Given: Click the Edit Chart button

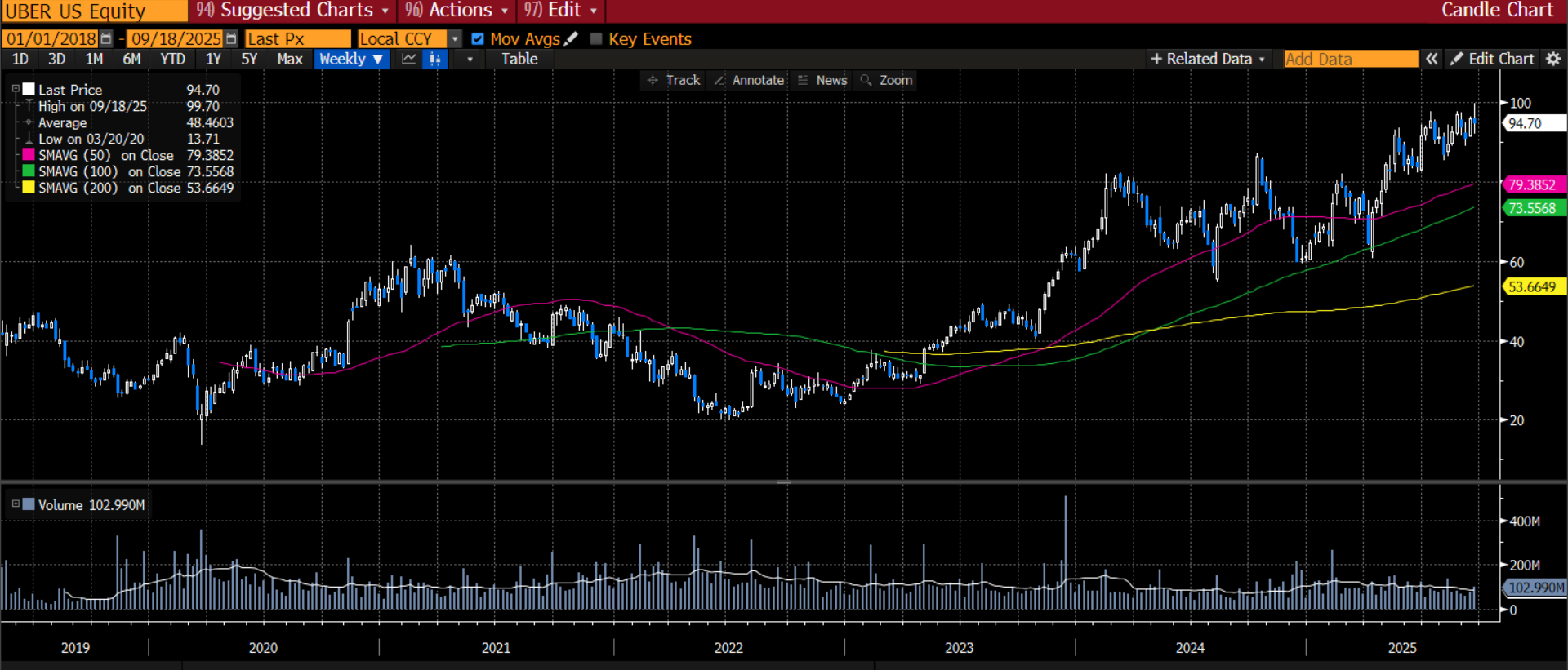Looking at the screenshot, I should pyautogui.click(x=1493, y=59).
